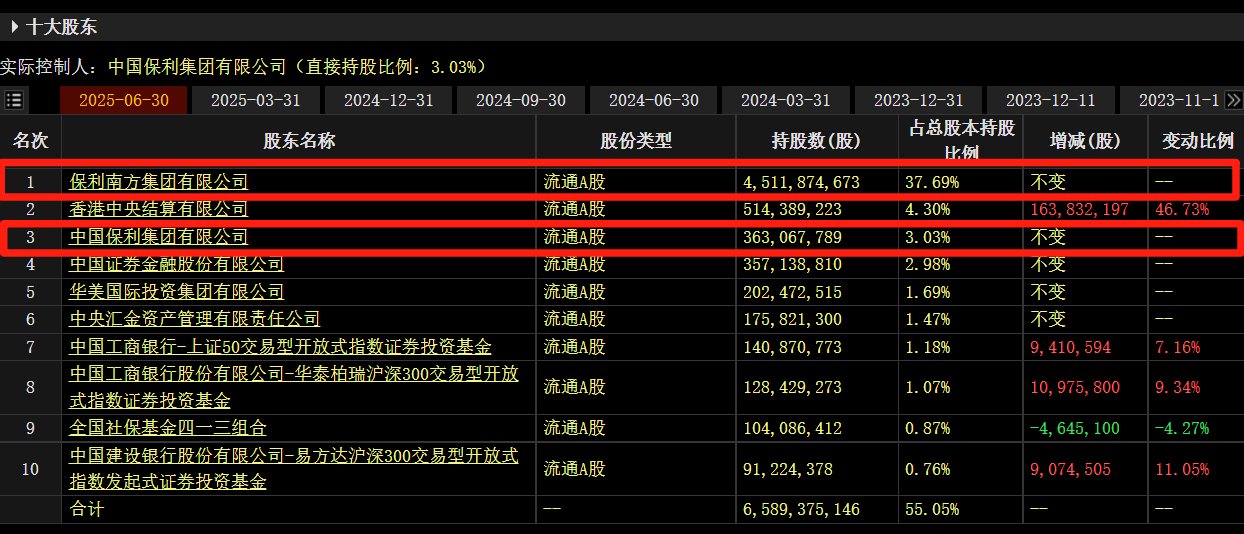Viewport: 1244px width, 534px height.
Task: Click the 变动比例 column header
Action: pos(1197,141)
